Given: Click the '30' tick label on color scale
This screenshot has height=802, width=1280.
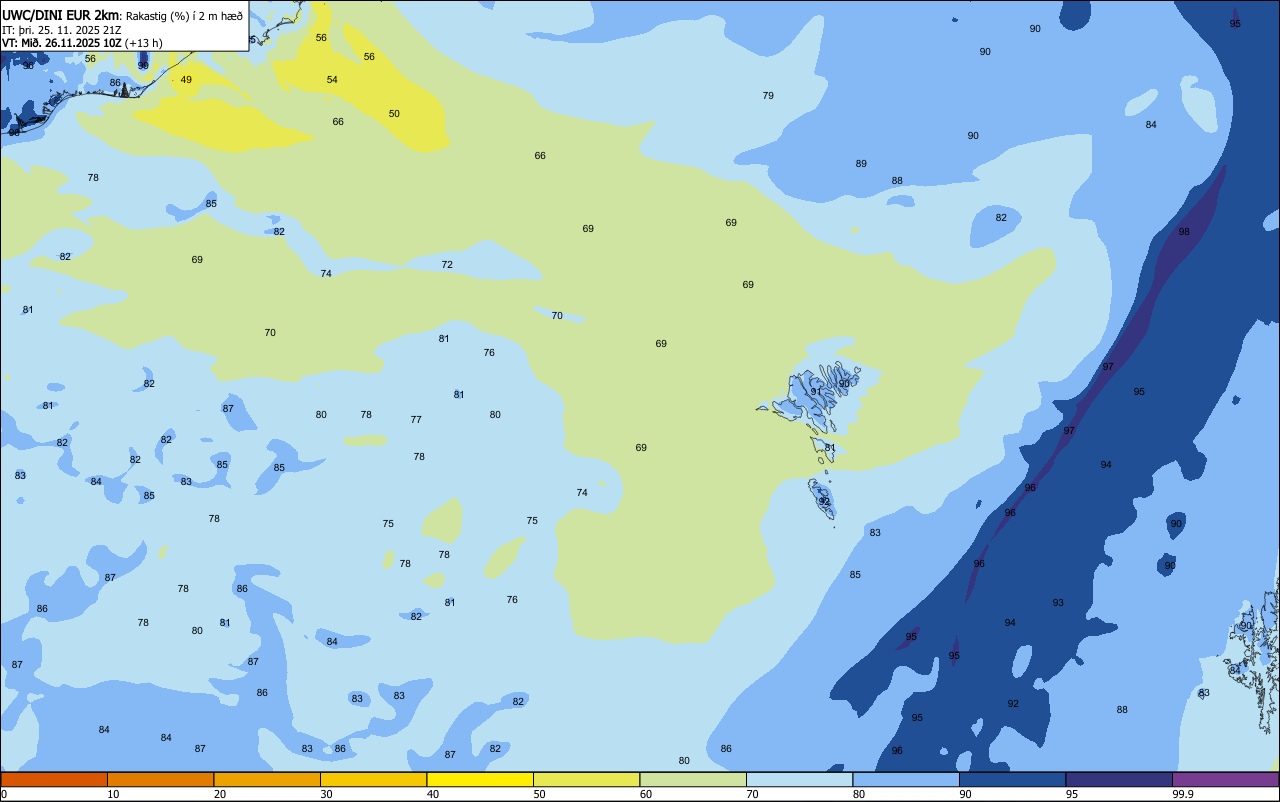Looking at the screenshot, I should [x=326, y=794].
